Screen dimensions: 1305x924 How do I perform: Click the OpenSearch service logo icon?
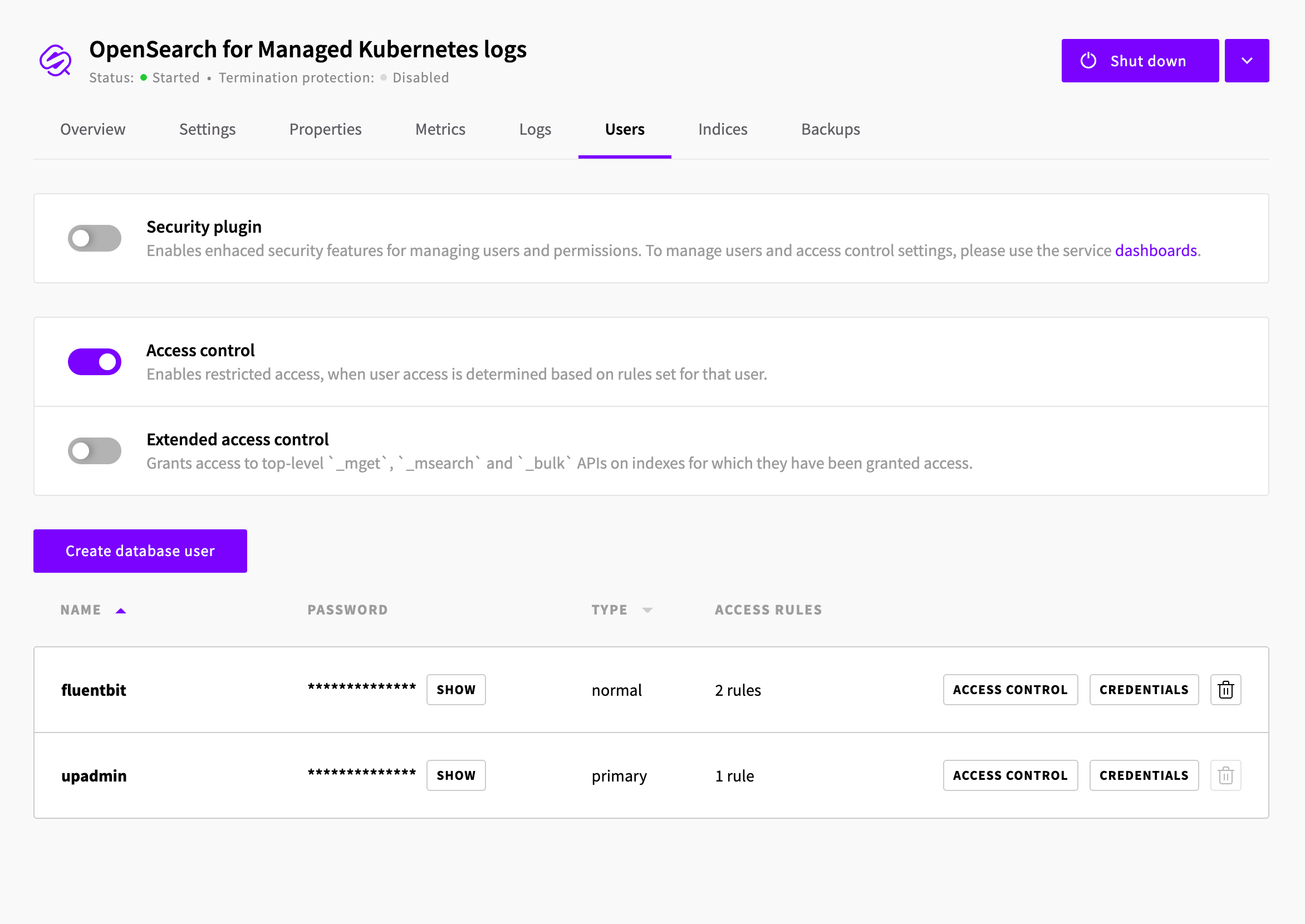coord(55,60)
